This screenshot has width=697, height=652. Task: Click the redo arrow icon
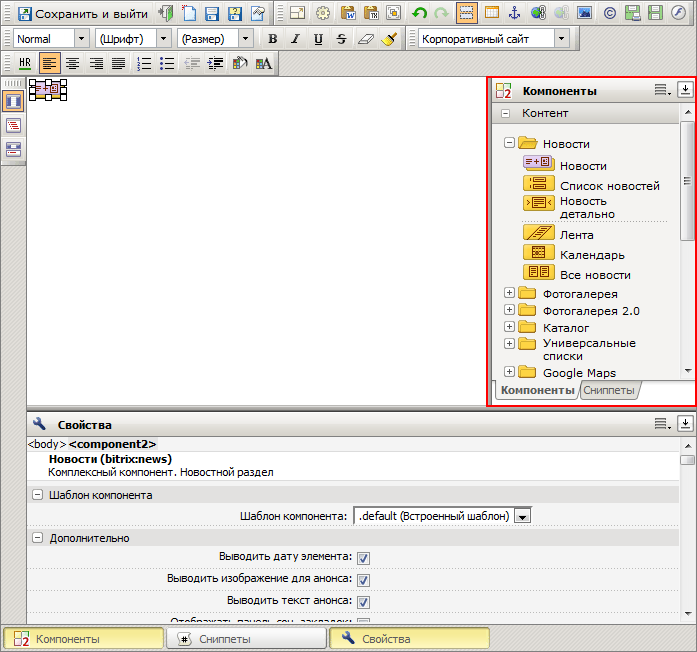pyautogui.click(x=441, y=13)
